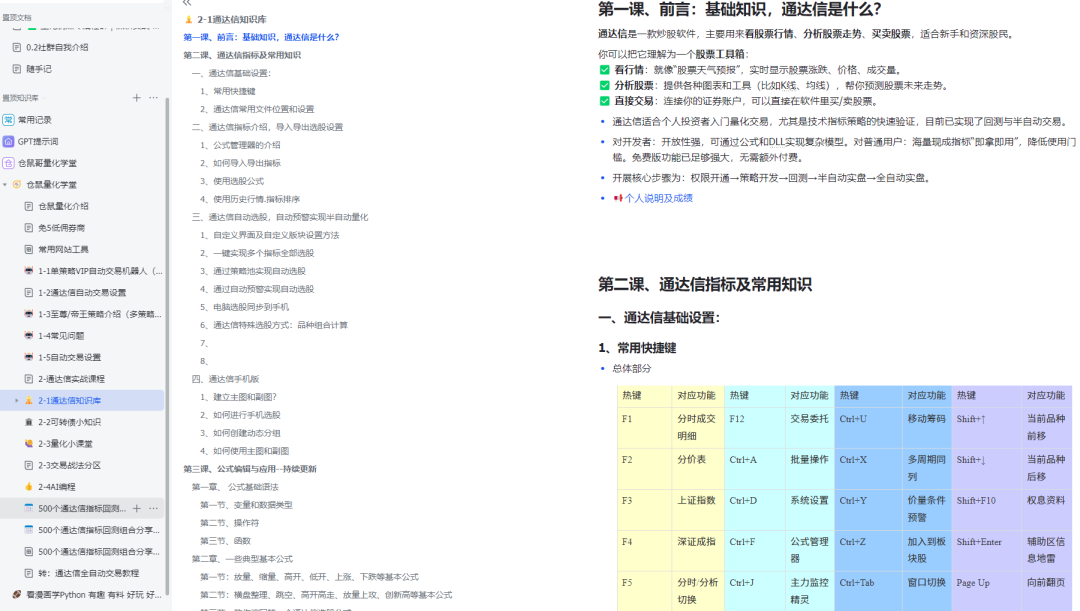
Task: Click the page icon beside 仓鼠量化介绍
Action: pos(28,206)
